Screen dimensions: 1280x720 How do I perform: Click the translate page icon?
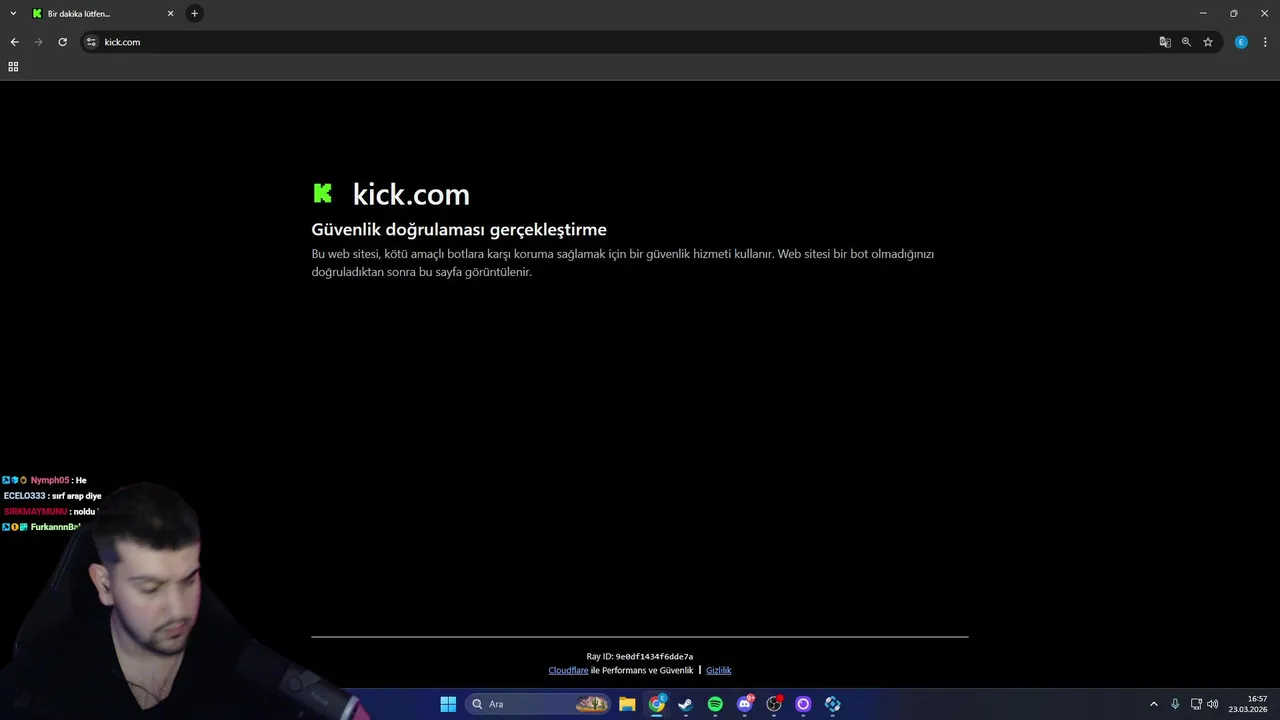click(x=1165, y=42)
